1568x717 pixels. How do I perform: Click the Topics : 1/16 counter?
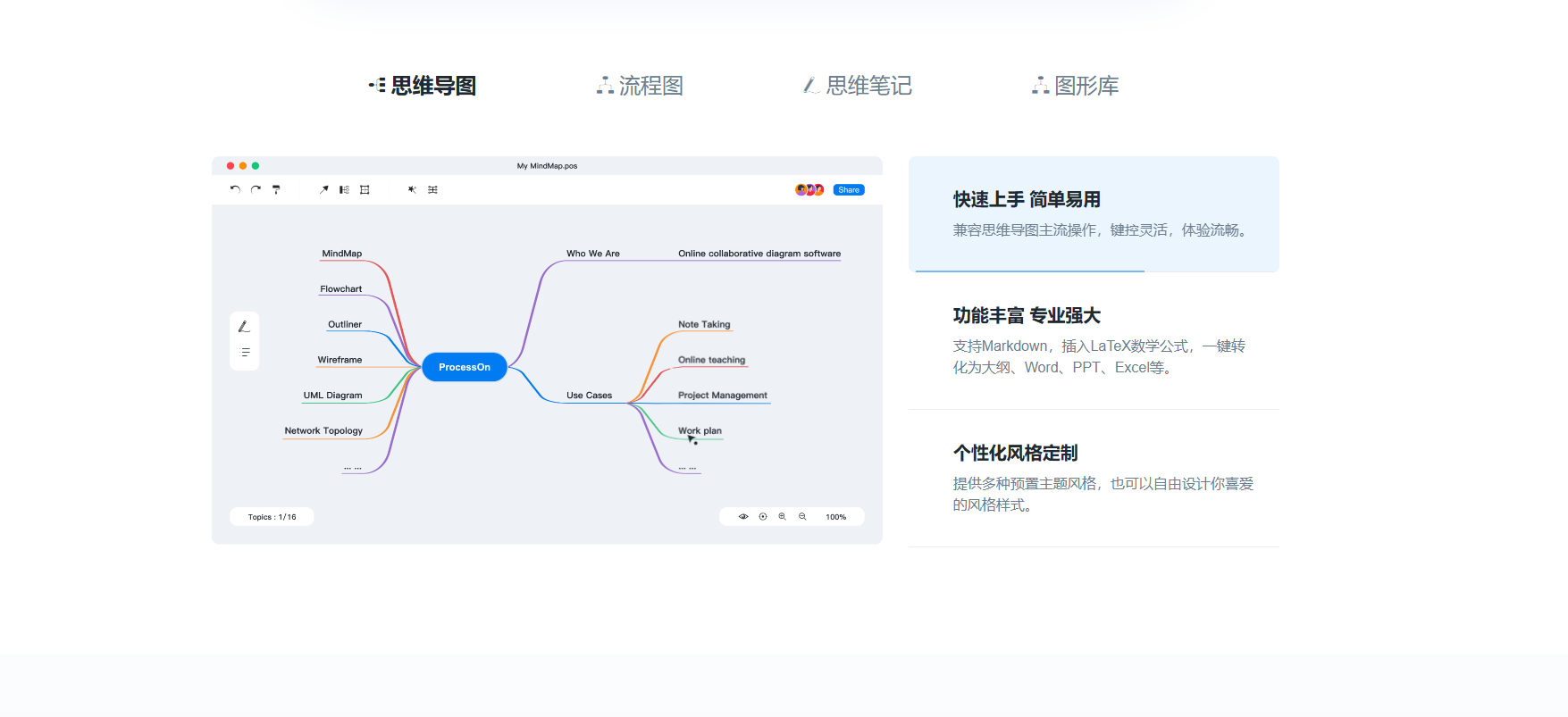click(272, 517)
